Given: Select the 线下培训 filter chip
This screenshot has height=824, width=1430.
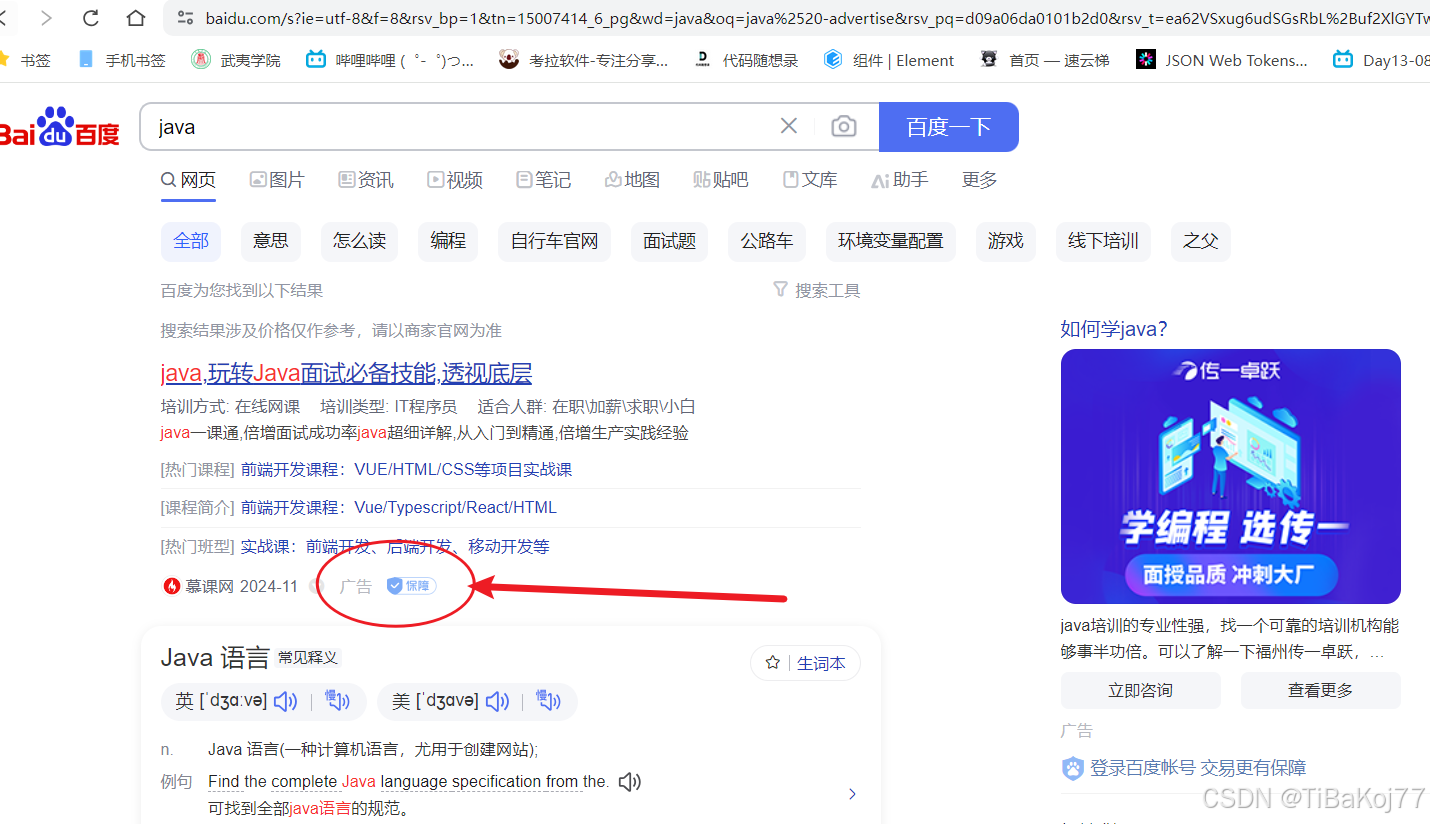Looking at the screenshot, I should 1103,241.
